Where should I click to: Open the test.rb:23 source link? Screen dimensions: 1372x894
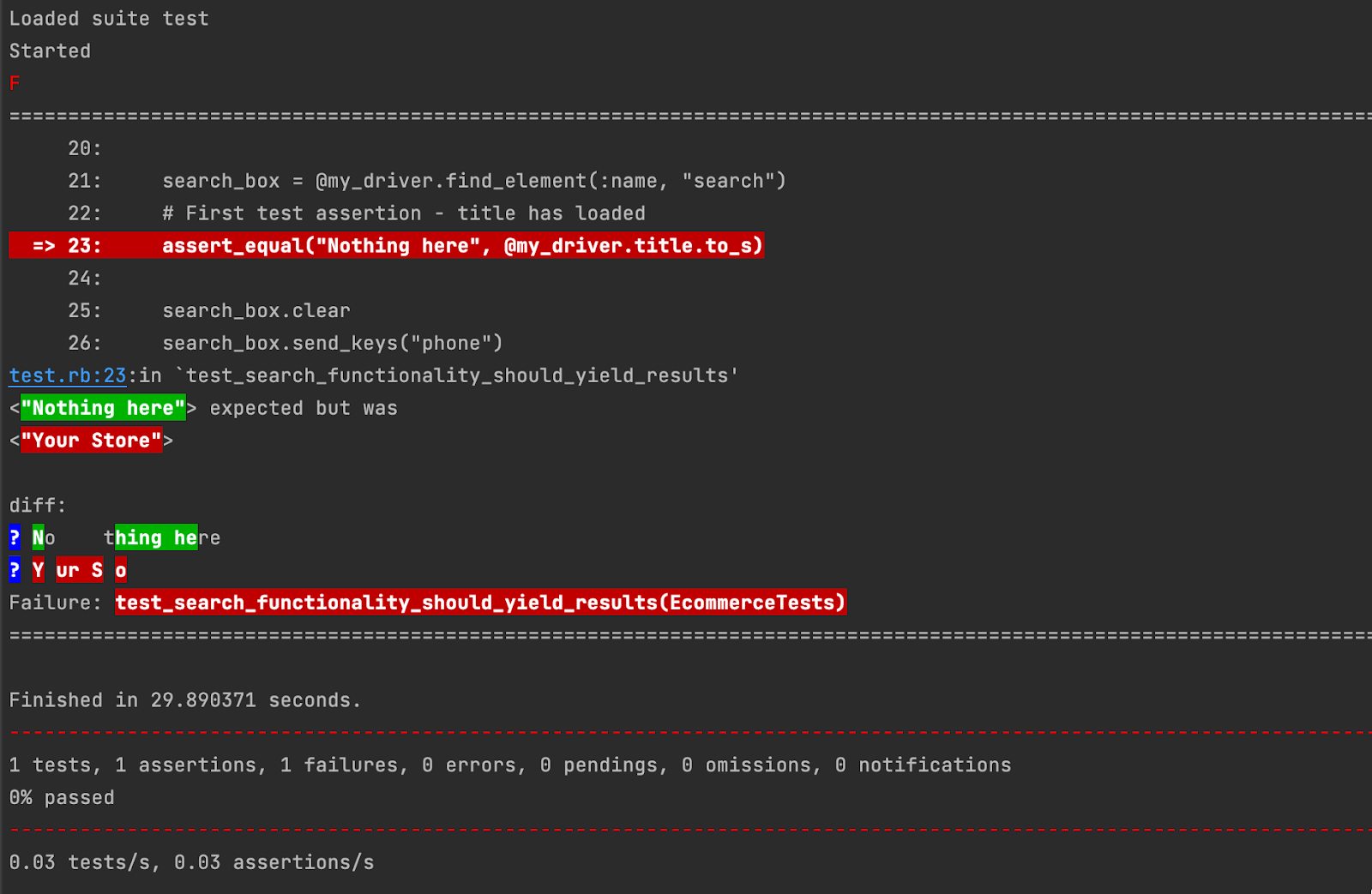pyautogui.click(x=68, y=375)
